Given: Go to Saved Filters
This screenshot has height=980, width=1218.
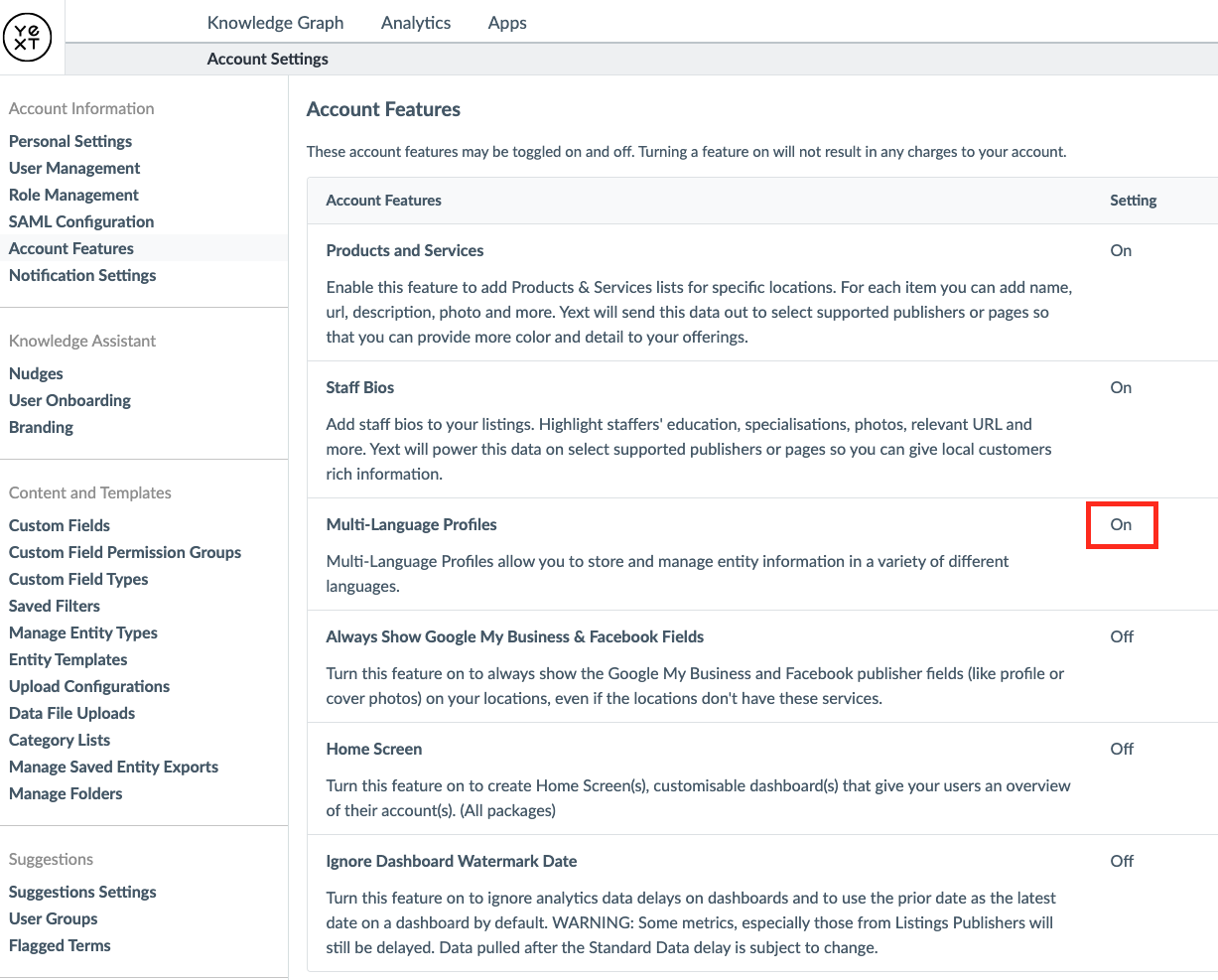Looking at the screenshot, I should pos(55,606).
